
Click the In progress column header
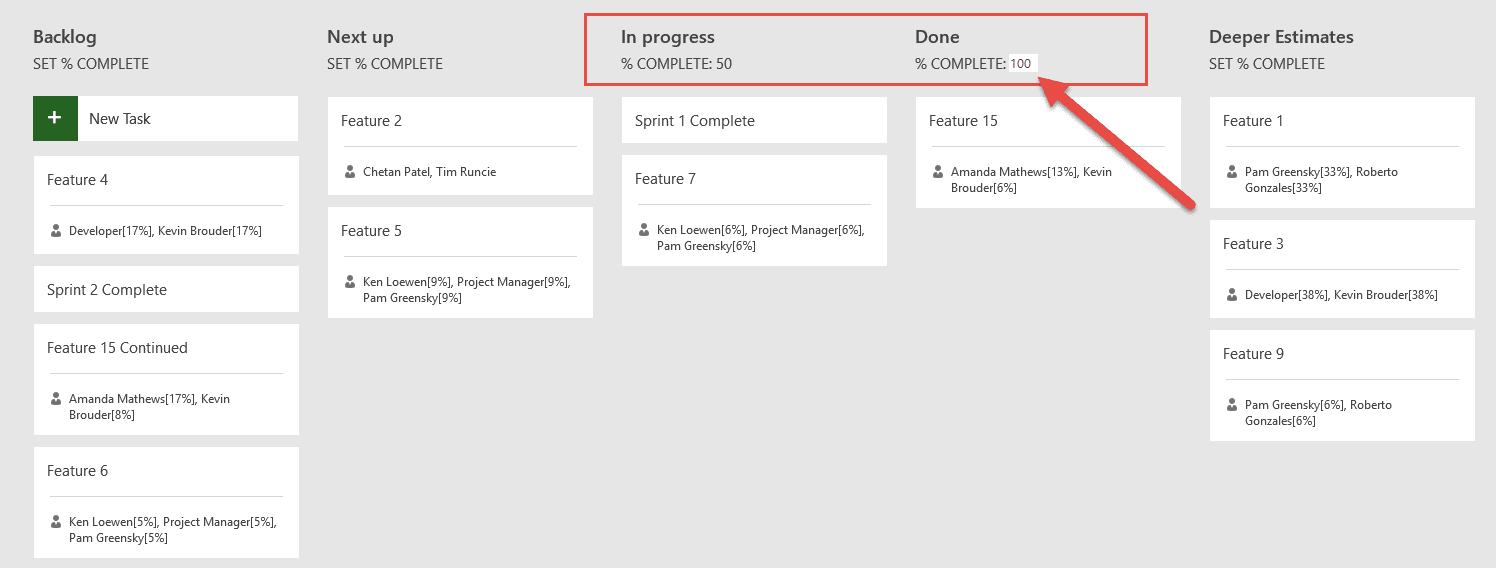[668, 37]
